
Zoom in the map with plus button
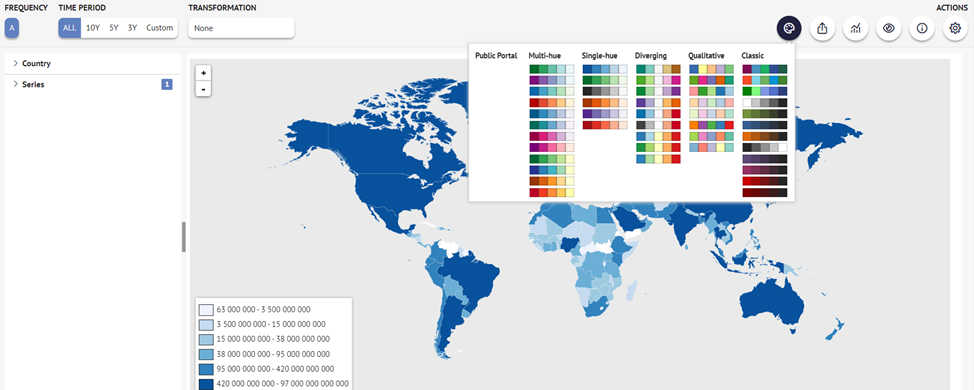tap(203, 73)
